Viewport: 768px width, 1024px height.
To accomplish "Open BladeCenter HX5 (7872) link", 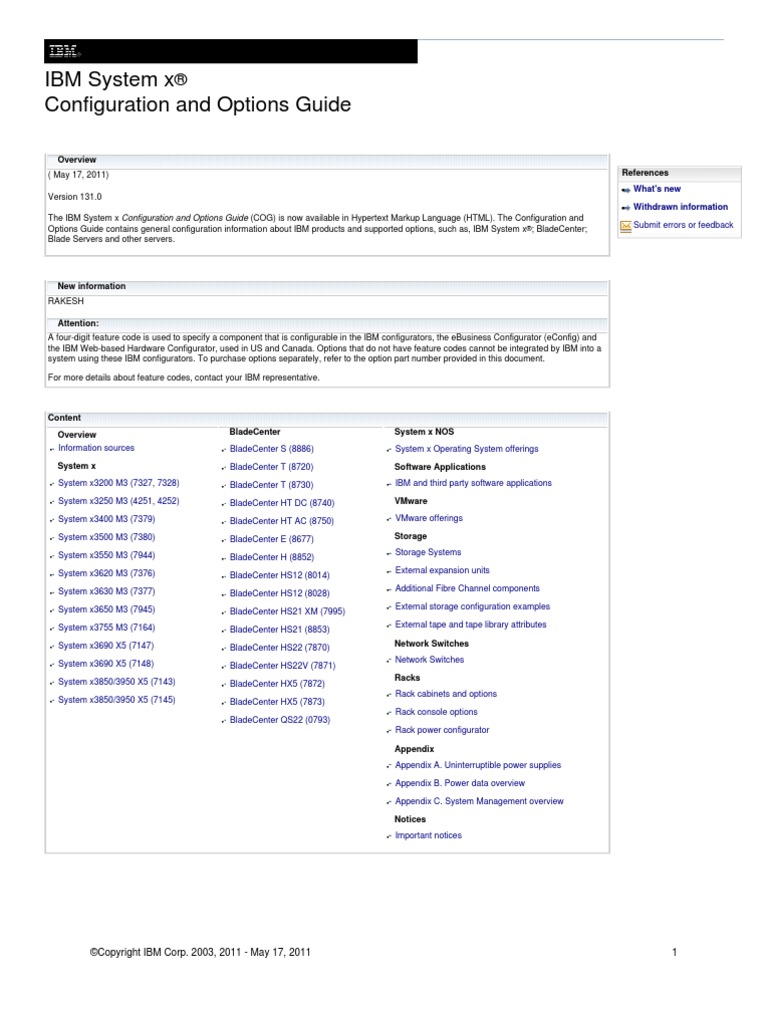I will click(277, 684).
